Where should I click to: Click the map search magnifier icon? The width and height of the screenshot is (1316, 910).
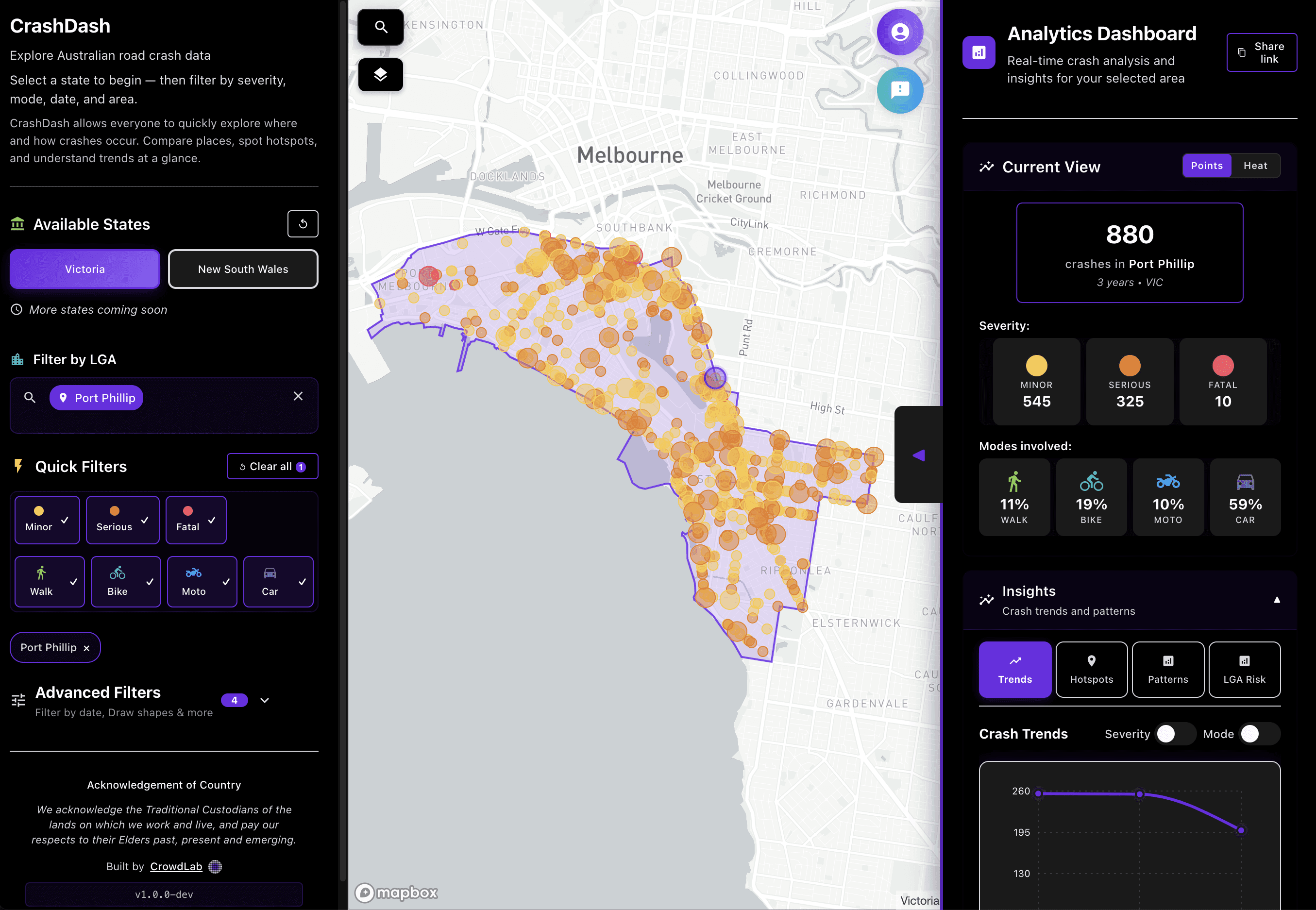click(x=380, y=27)
